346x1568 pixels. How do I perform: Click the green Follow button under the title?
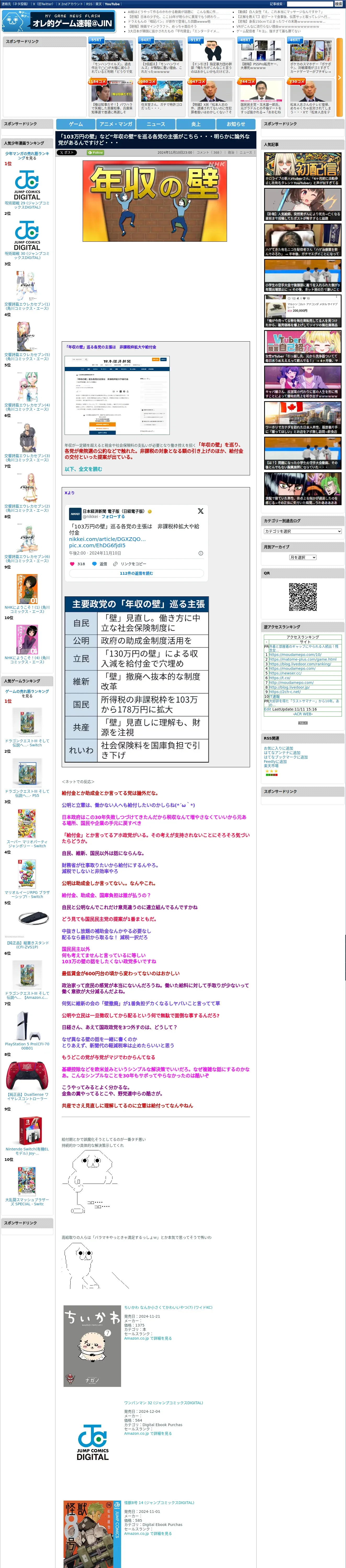click(x=96, y=153)
